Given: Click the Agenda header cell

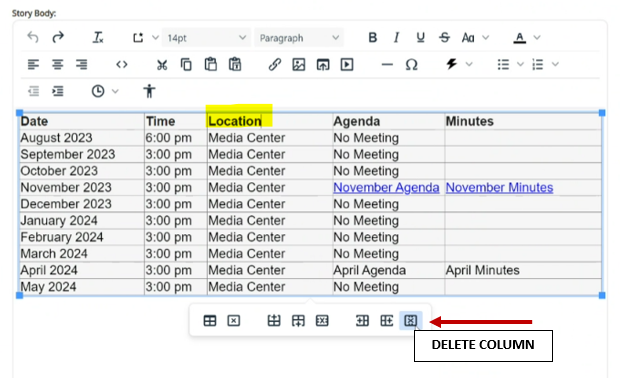Looking at the screenshot, I should pos(389,121).
